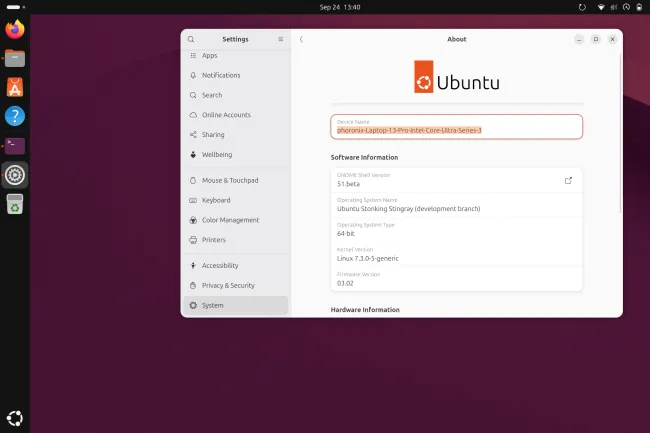Open Mouse & Touchpad settings
650x433 pixels.
(236, 180)
